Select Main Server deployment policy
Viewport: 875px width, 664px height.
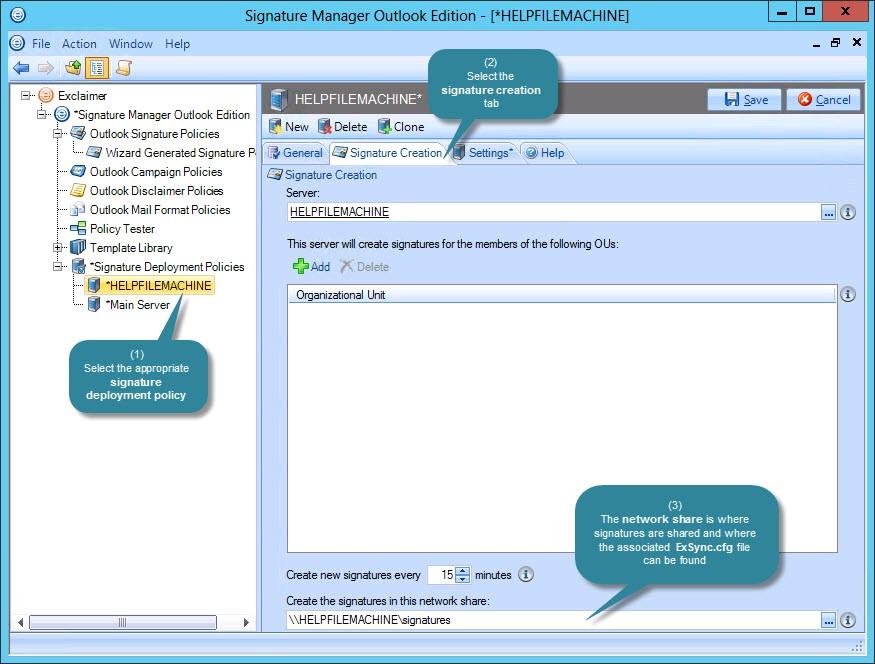tap(137, 304)
